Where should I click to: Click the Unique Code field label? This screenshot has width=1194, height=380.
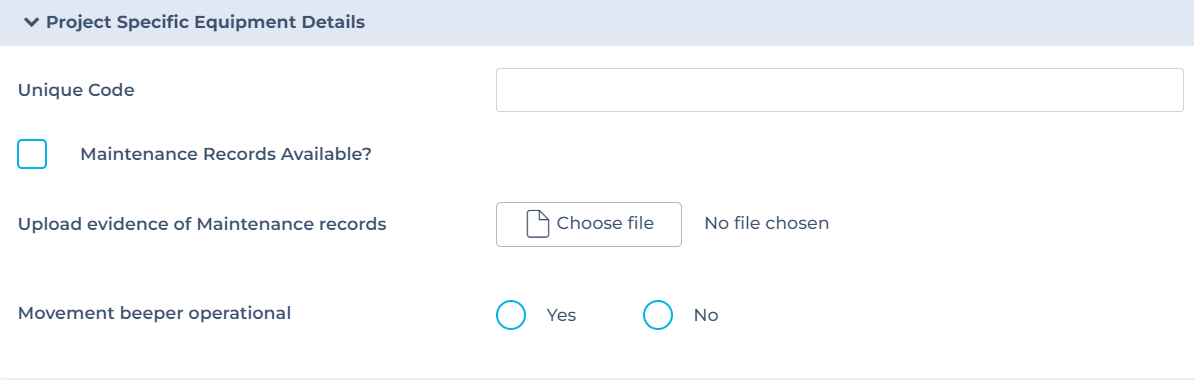click(x=76, y=90)
